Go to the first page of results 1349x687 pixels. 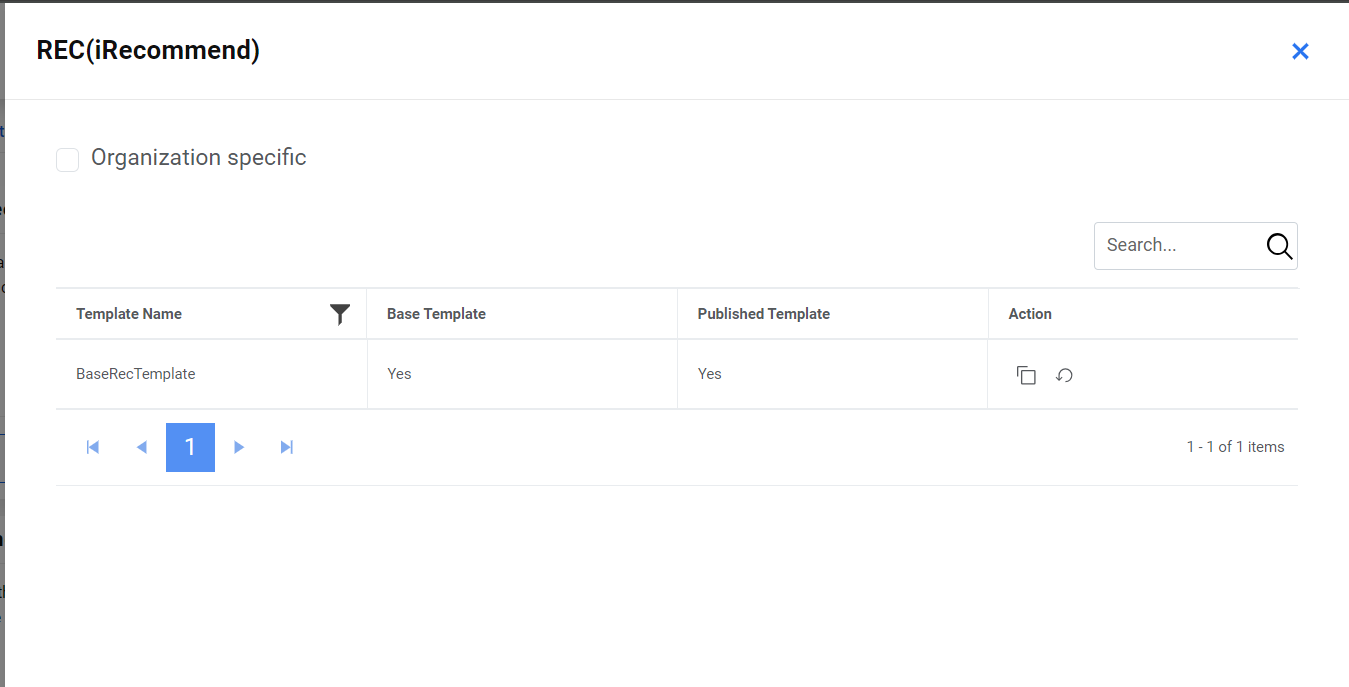pos(93,447)
